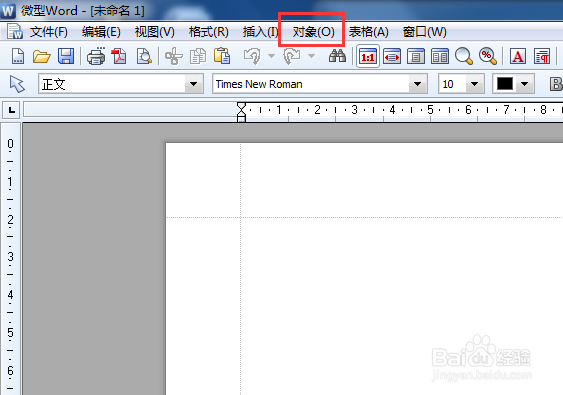
Task: Open the 正文 paragraph style dropdown
Action: [x=194, y=84]
